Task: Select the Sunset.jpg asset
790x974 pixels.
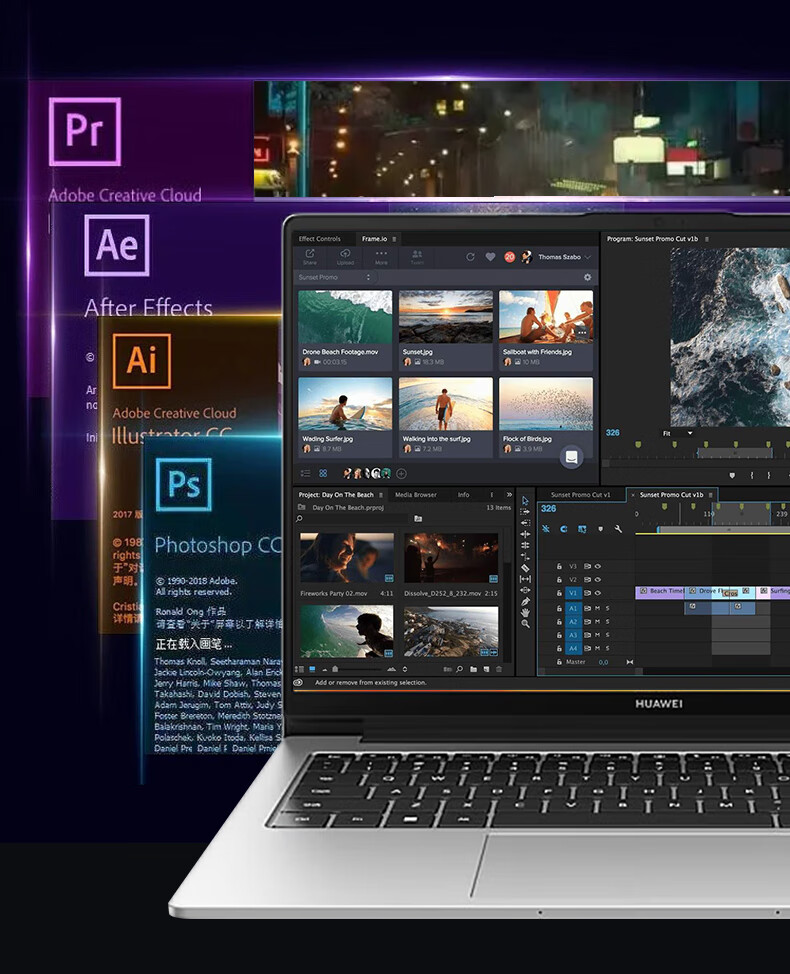Action: point(445,330)
